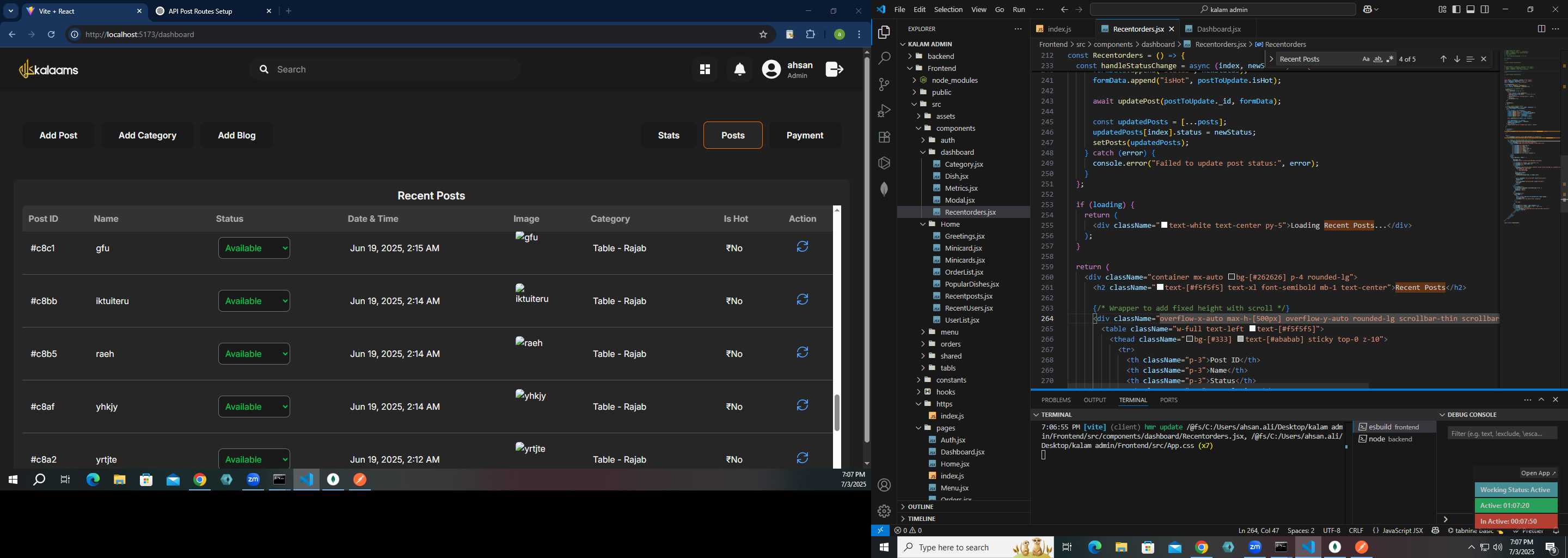Open the Selection menu in VS Code

pos(948,10)
